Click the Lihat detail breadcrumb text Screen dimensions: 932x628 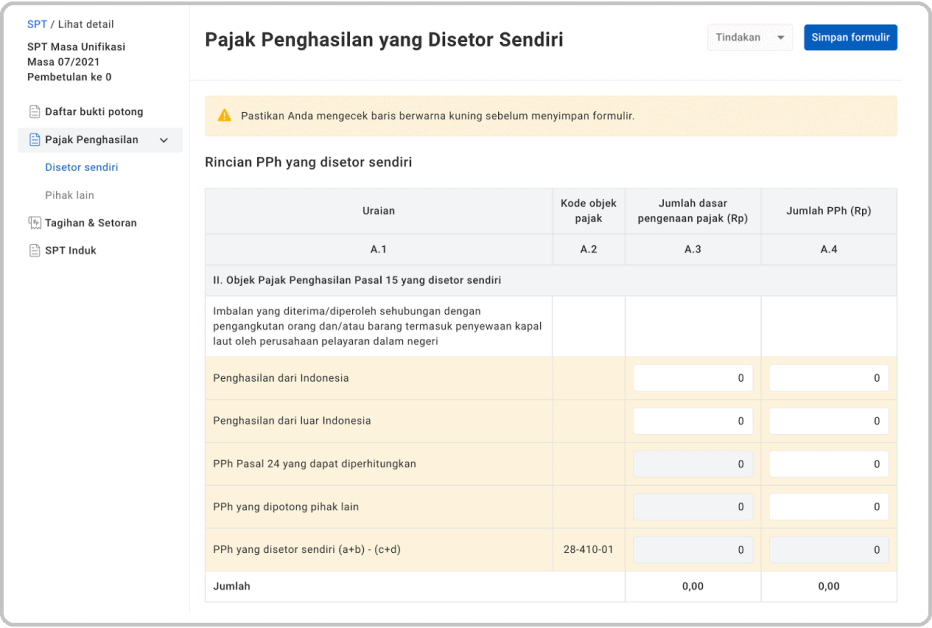pos(87,23)
